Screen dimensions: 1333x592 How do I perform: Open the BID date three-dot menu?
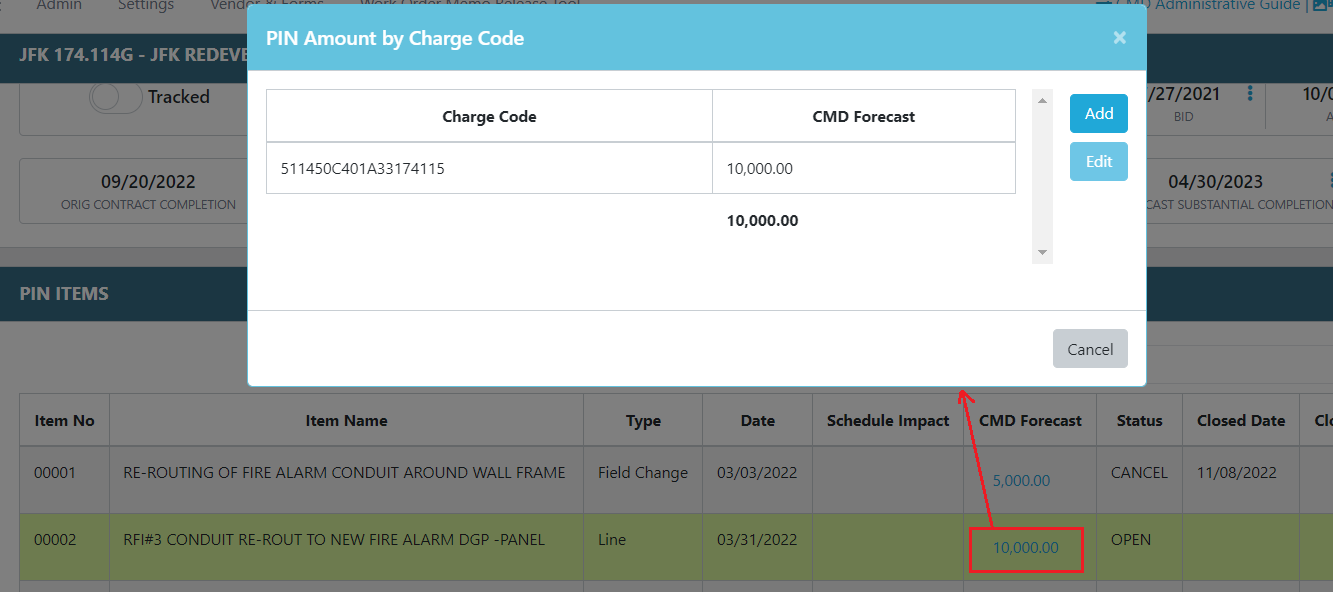pos(1250,94)
